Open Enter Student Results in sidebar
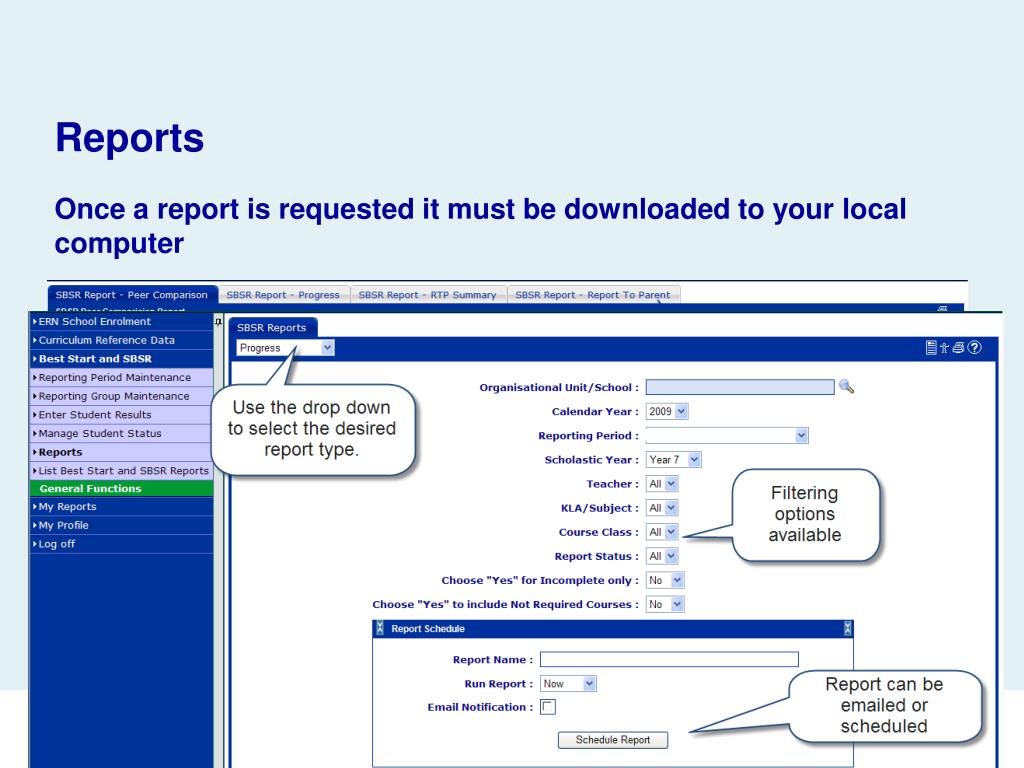Viewport: 1024px width, 768px height. pos(105,415)
